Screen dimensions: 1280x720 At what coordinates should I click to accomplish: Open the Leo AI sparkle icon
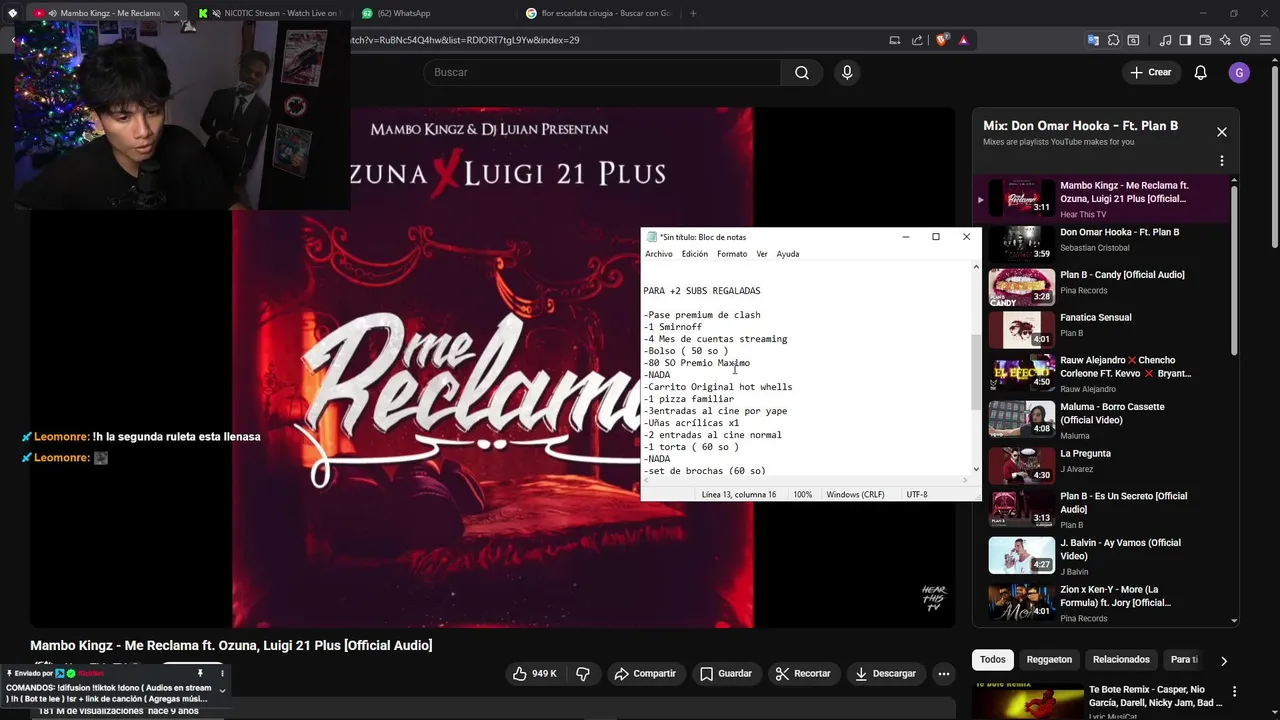pyautogui.click(x=1225, y=40)
